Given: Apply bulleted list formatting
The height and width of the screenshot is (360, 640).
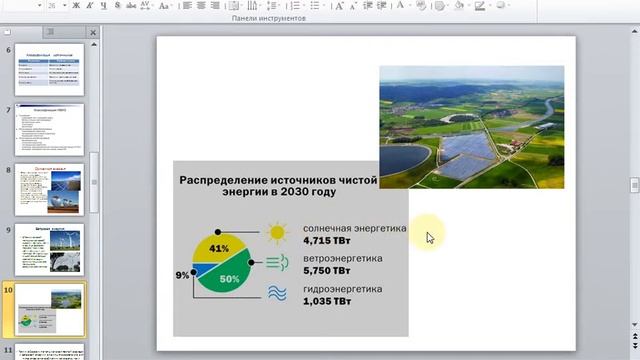Looking at the screenshot, I should pyautogui.click(x=316, y=5).
